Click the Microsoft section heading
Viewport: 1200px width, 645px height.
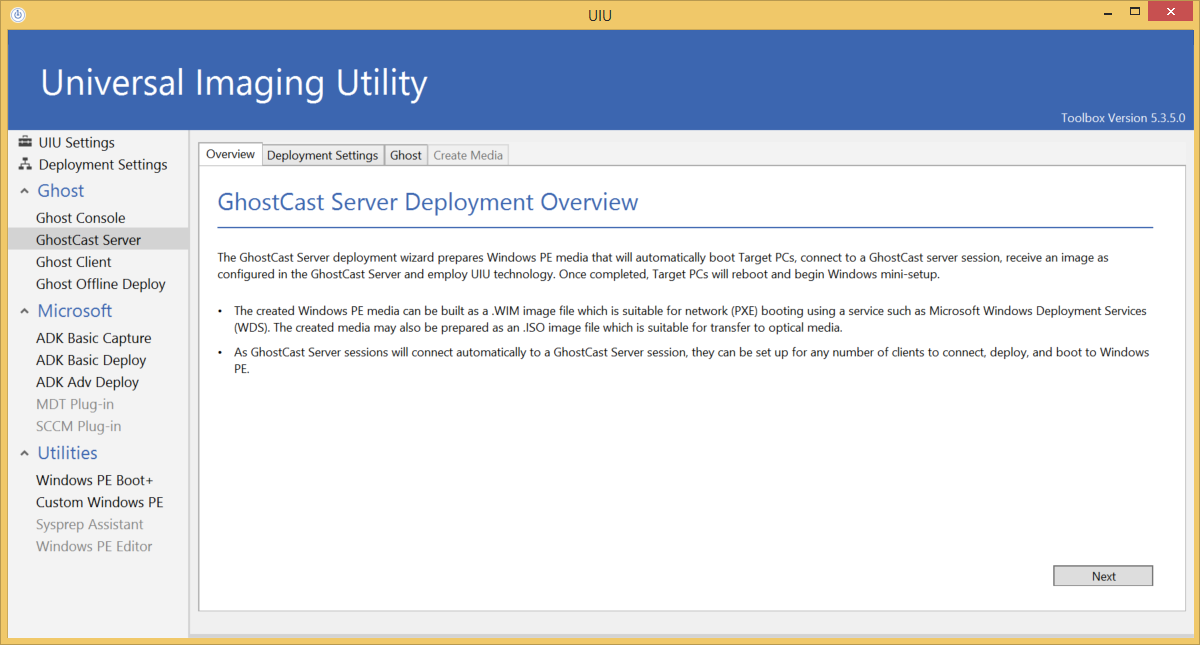[x=75, y=311]
